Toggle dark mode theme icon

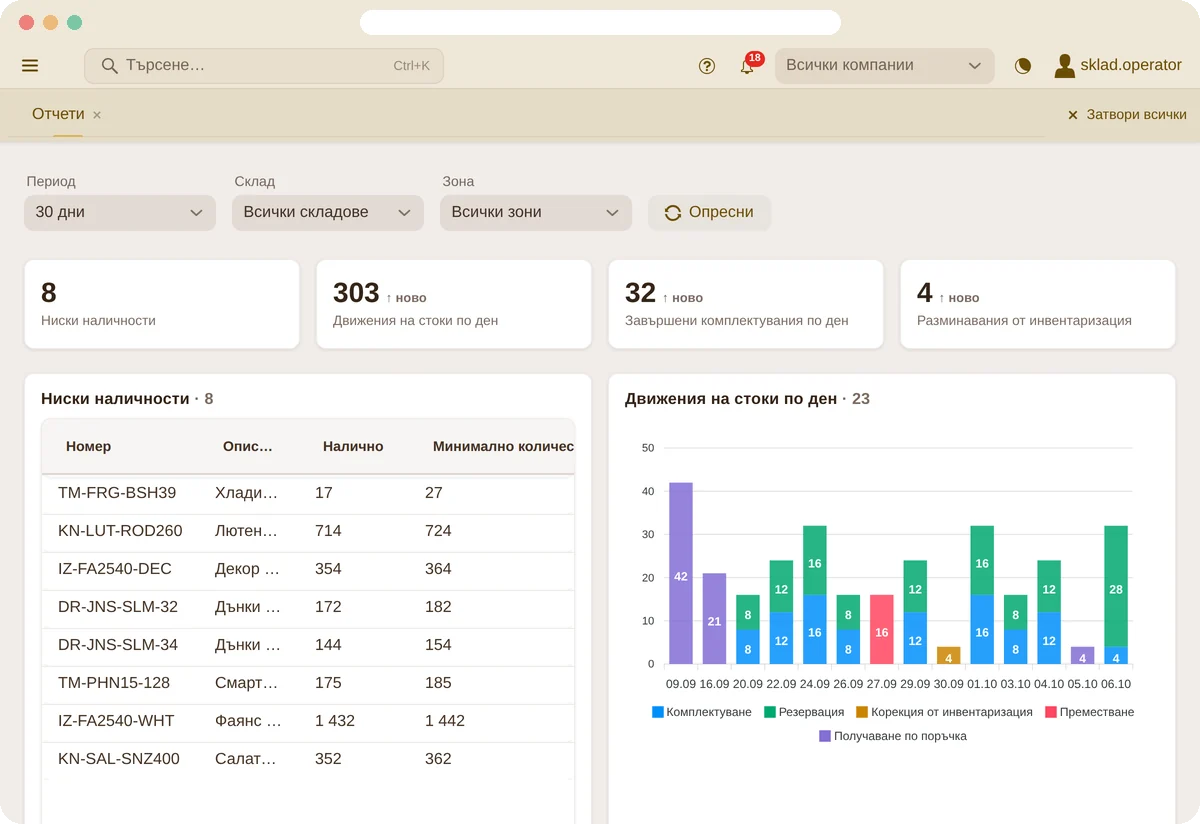(1022, 66)
